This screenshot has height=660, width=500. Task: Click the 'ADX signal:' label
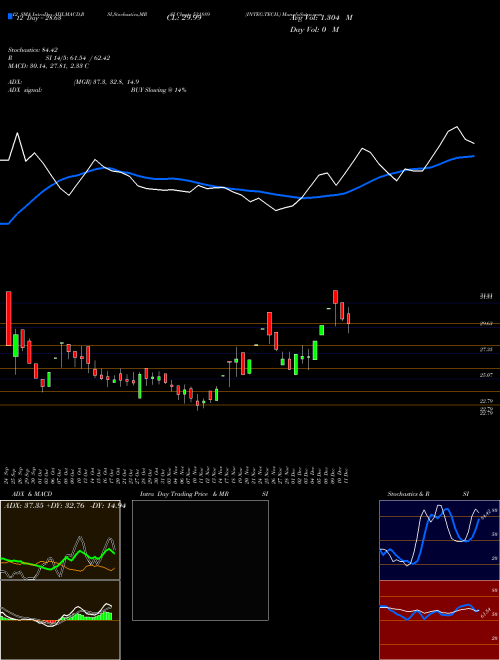click(25, 90)
